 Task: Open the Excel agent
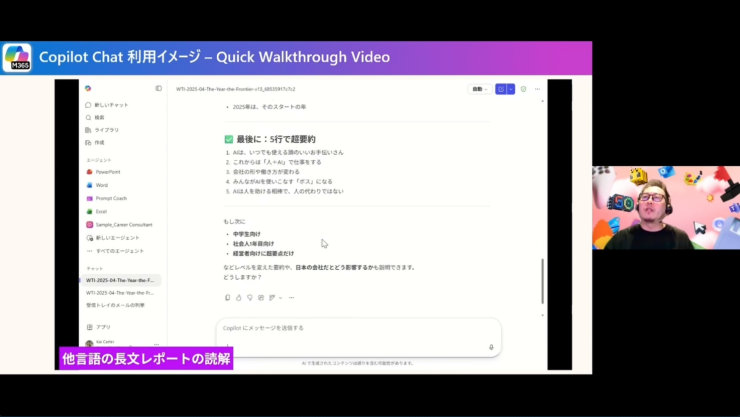point(97,212)
